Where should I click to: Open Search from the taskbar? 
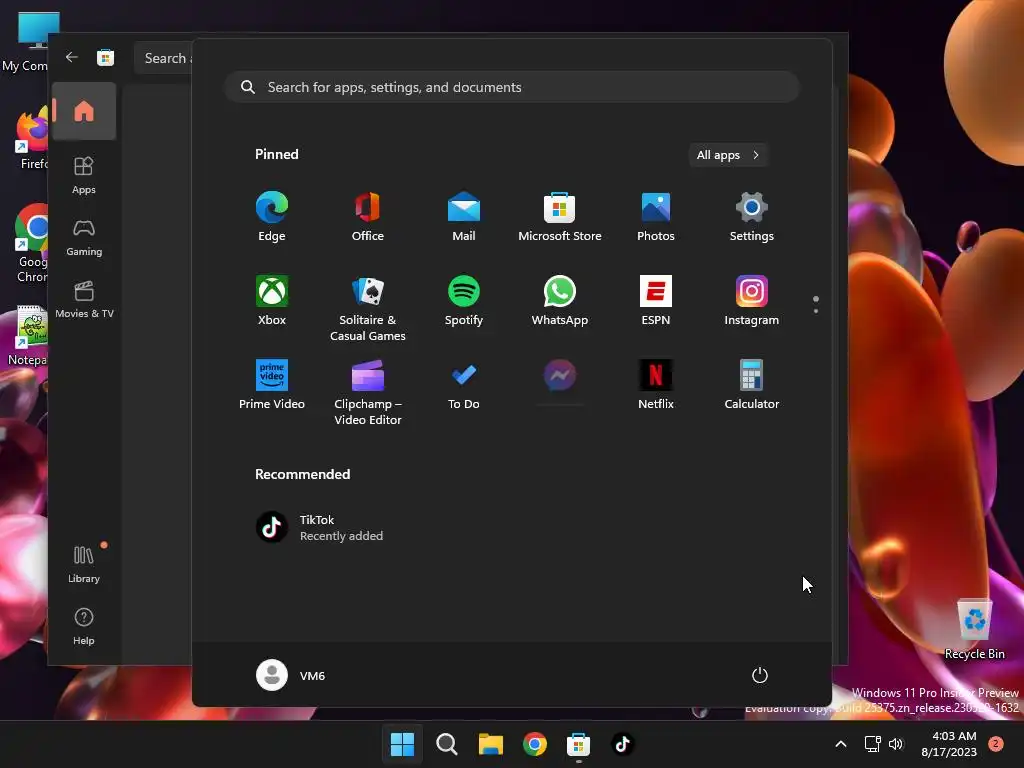pos(447,744)
